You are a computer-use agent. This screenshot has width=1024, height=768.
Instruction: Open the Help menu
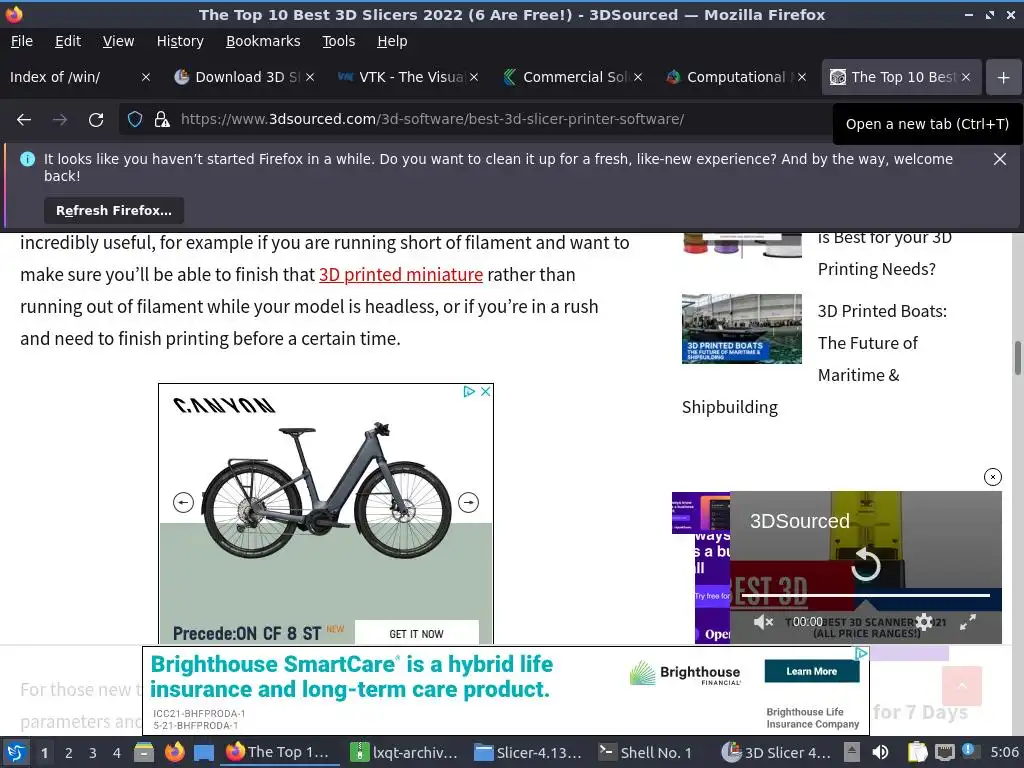point(392,41)
